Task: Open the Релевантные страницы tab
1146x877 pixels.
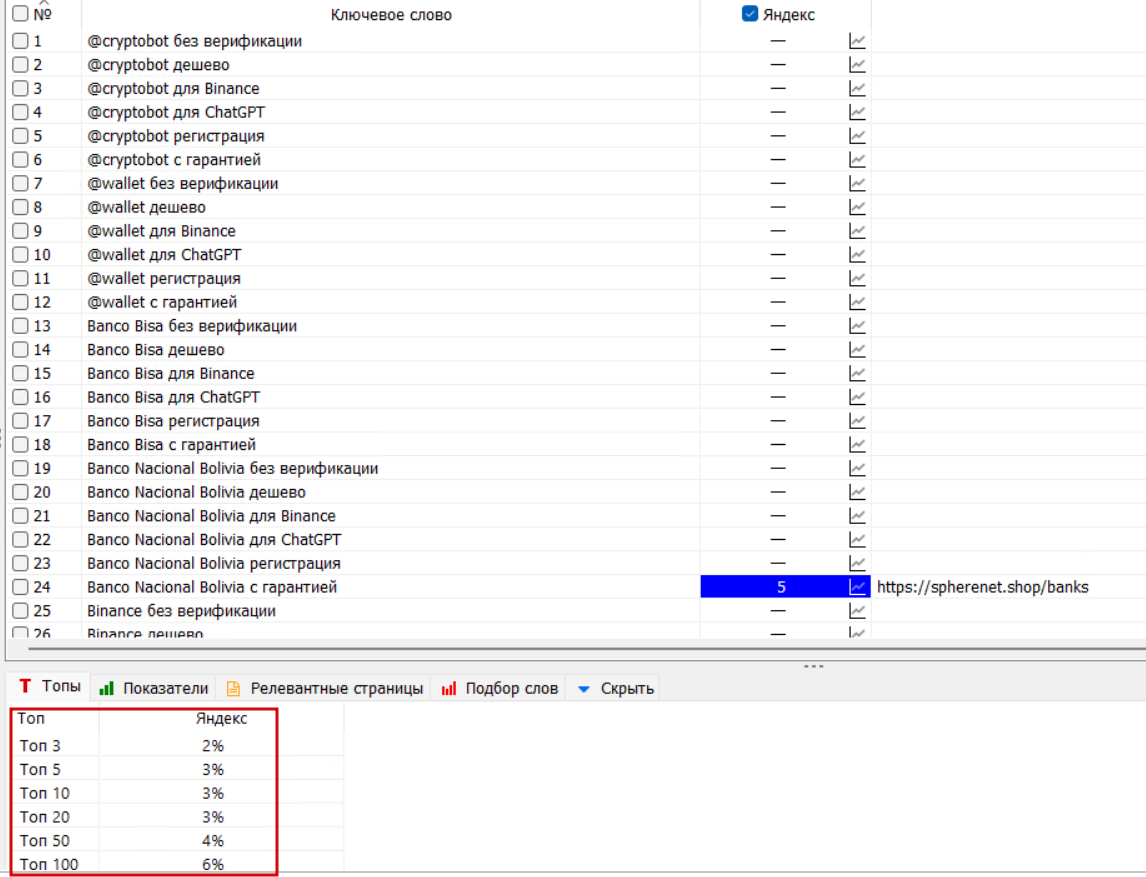Action: [325, 688]
